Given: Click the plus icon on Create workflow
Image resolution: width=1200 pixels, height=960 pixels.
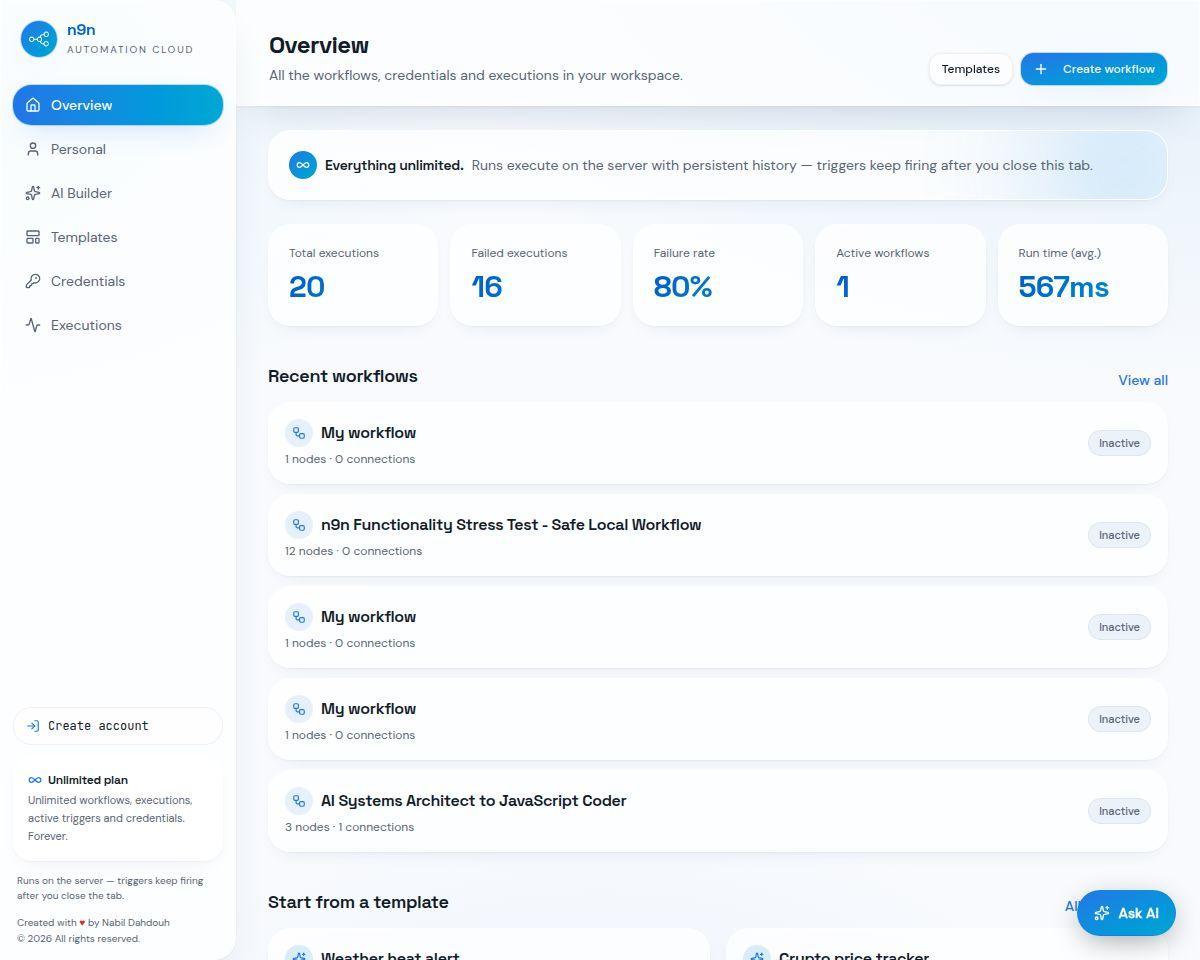Looking at the screenshot, I should [x=1041, y=69].
